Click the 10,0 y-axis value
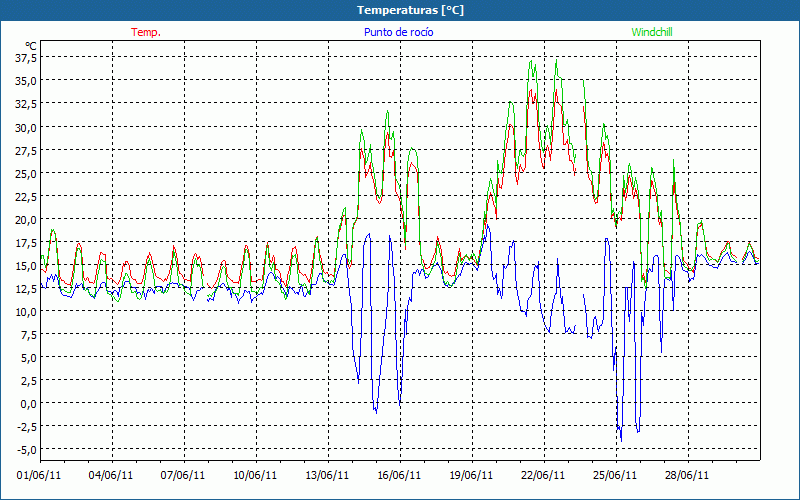Image resolution: width=800 pixels, height=500 pixels. (x=26, y=312)
